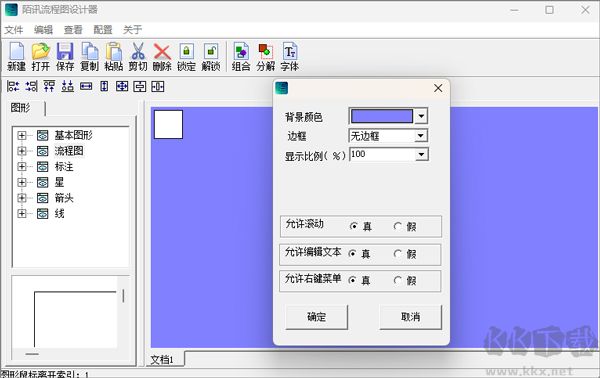The width and height of the screenshot is (600, 378).
Task: Click the make same height icon
Action: 104,86
